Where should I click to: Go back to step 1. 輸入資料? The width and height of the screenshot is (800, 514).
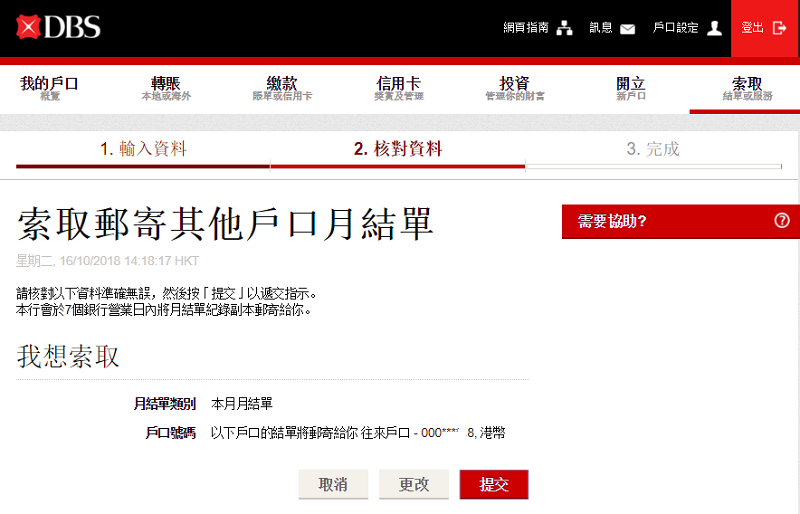pos(143,149)
